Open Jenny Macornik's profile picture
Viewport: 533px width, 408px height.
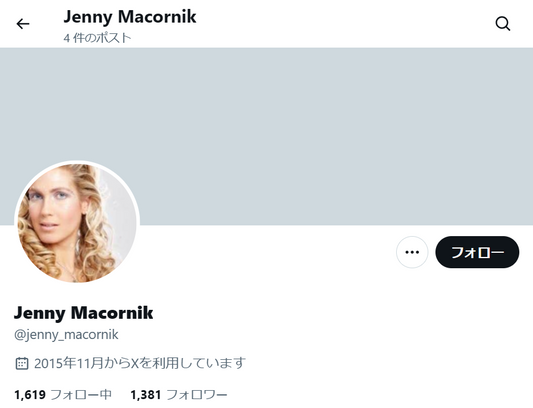point(77,223)
